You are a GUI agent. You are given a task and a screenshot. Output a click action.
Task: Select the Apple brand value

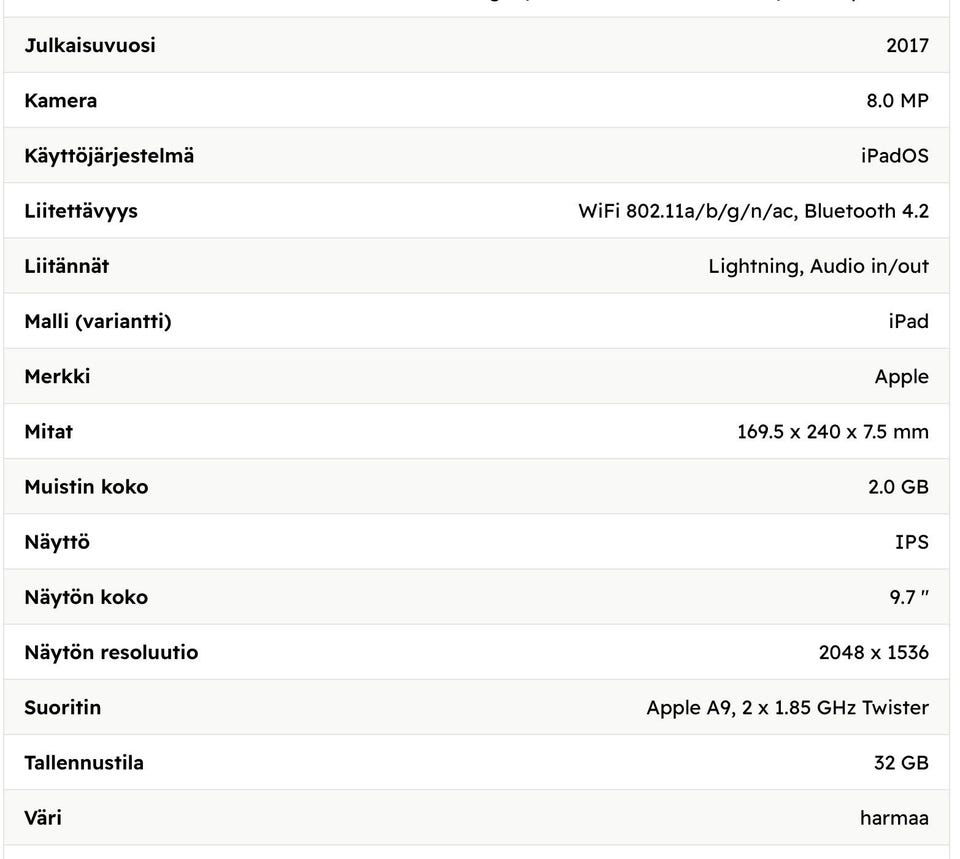point(902,377)
